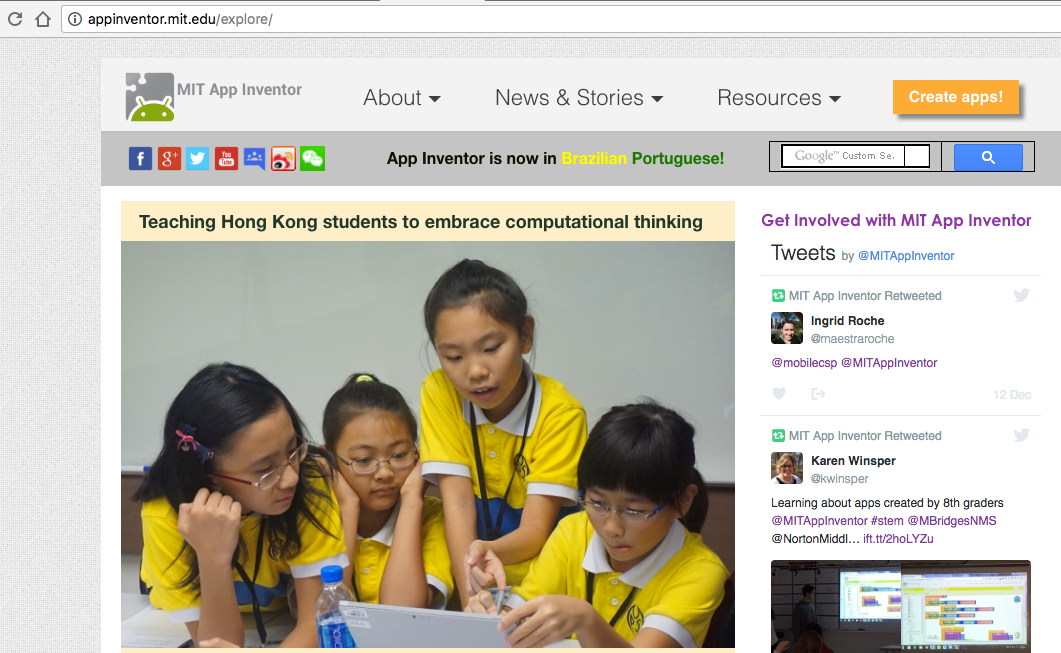Visit the Facebook page icon
Viewport: 1061px width, 653px height.
(140, 158)
